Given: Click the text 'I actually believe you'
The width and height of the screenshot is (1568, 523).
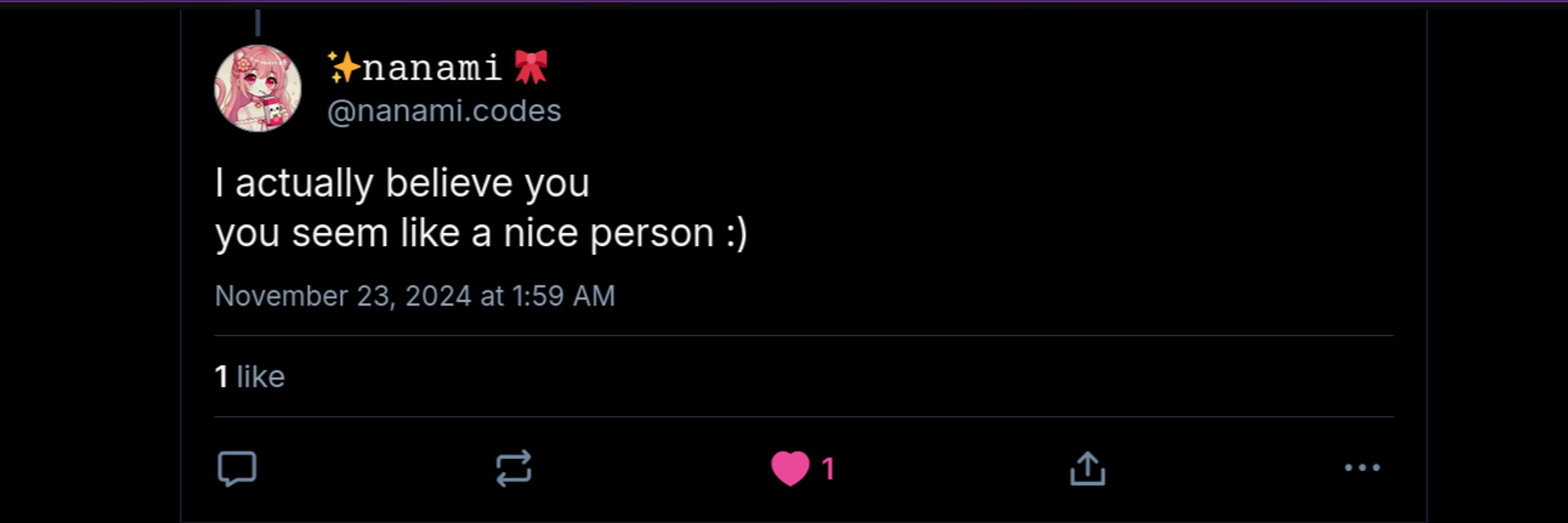Looking at the screenshot, I should pos(402,183).
